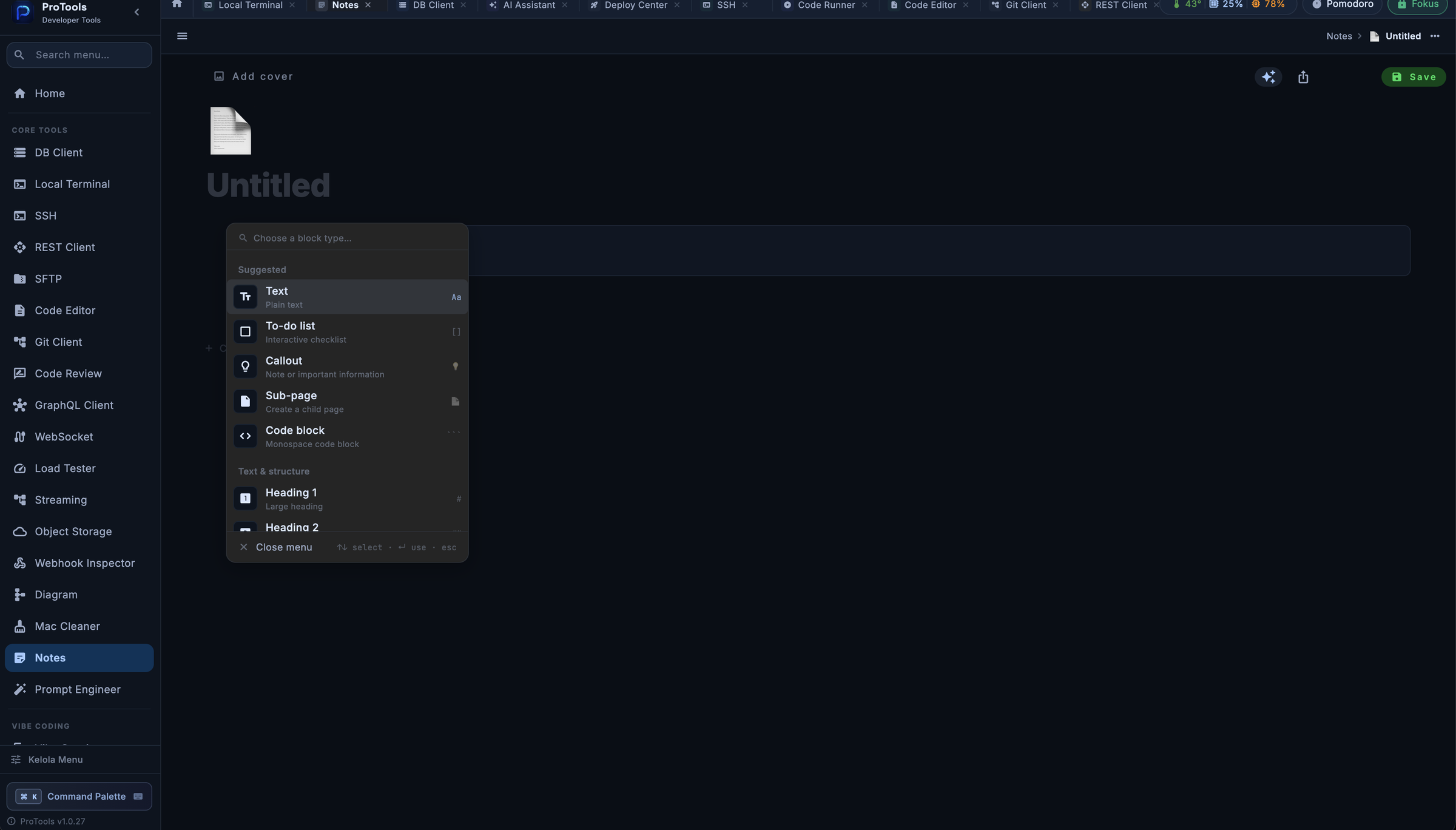Open the AI sparkle assistant button
Viewport: 1456px width, 830px height.
point(1269,77)
